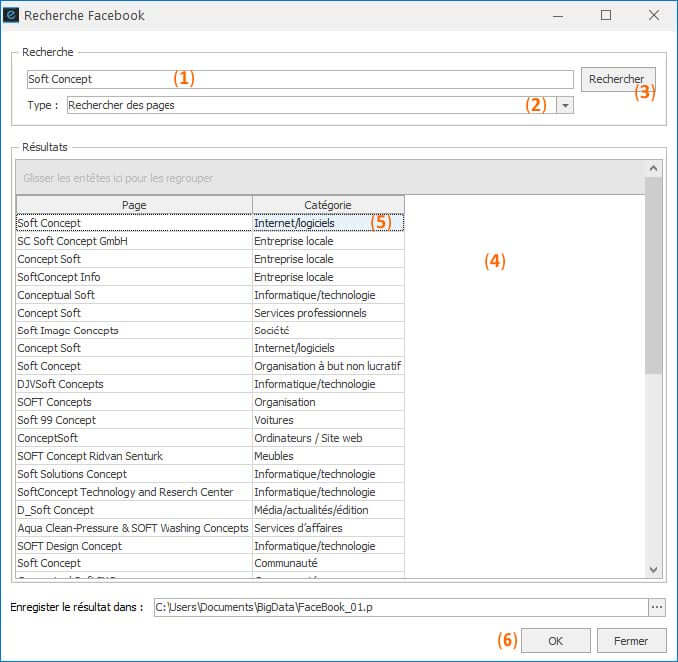
Task: Select the SoftConcept Info row
Action: click(x=210, y=277)
